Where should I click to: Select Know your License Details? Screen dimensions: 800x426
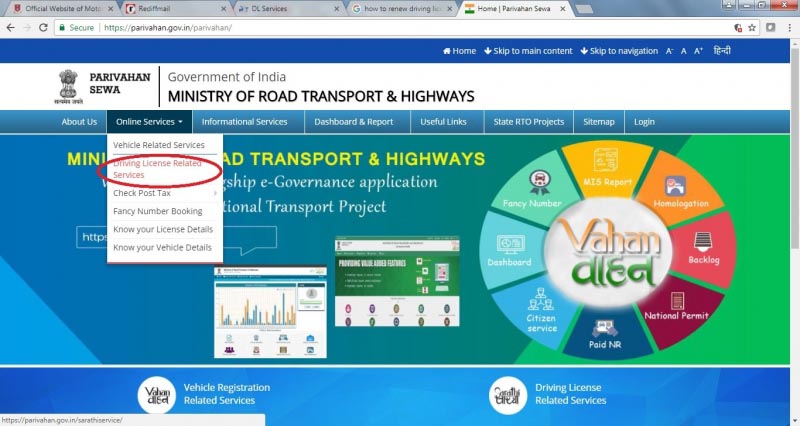click(165, 229)
